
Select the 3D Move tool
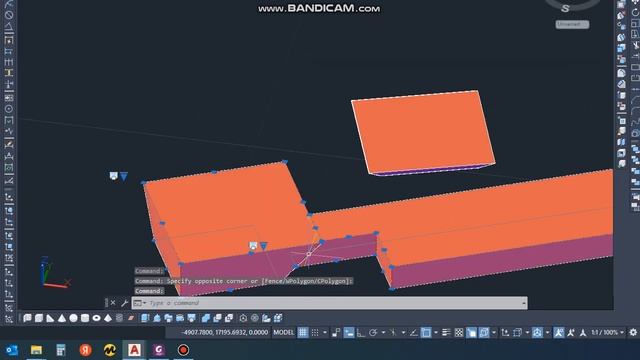(243, 318)
